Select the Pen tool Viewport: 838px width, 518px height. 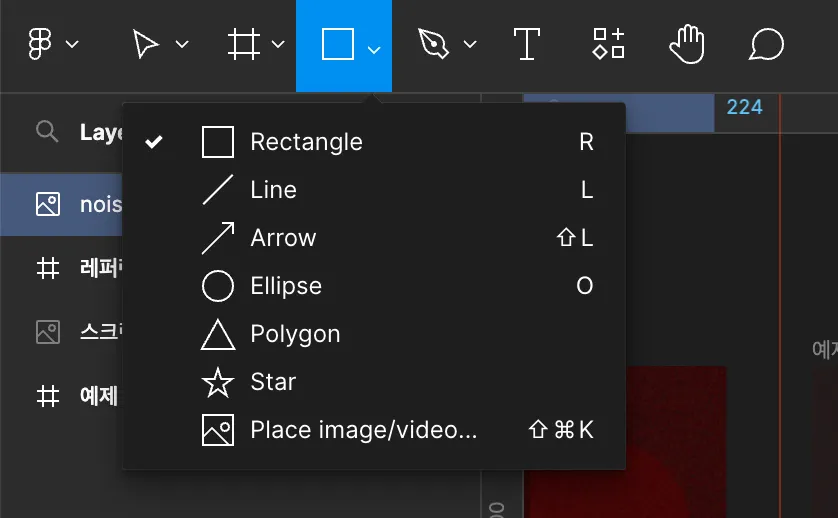[x=433, y=45]
